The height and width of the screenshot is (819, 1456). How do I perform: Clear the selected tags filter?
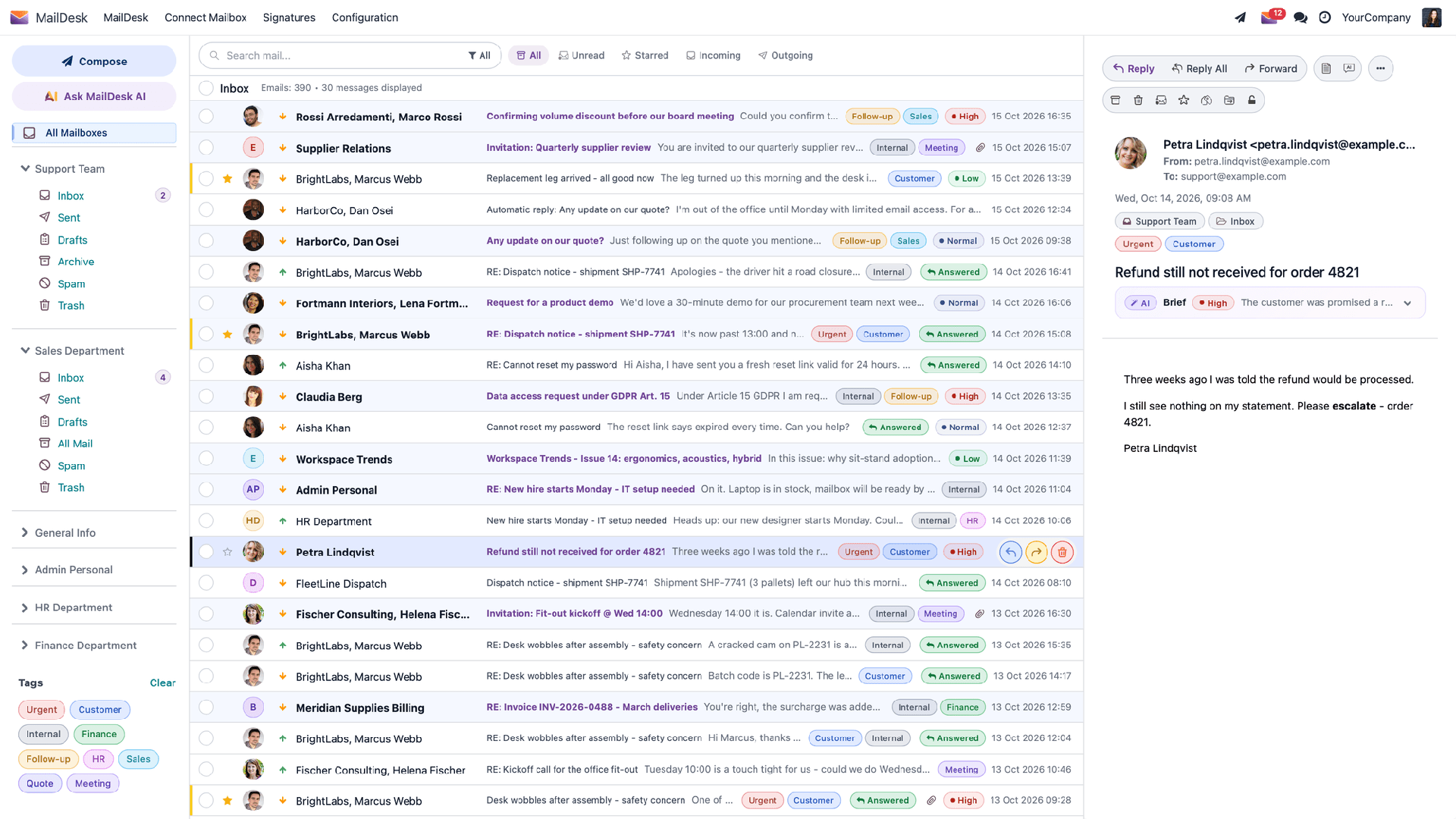(162, 682)
